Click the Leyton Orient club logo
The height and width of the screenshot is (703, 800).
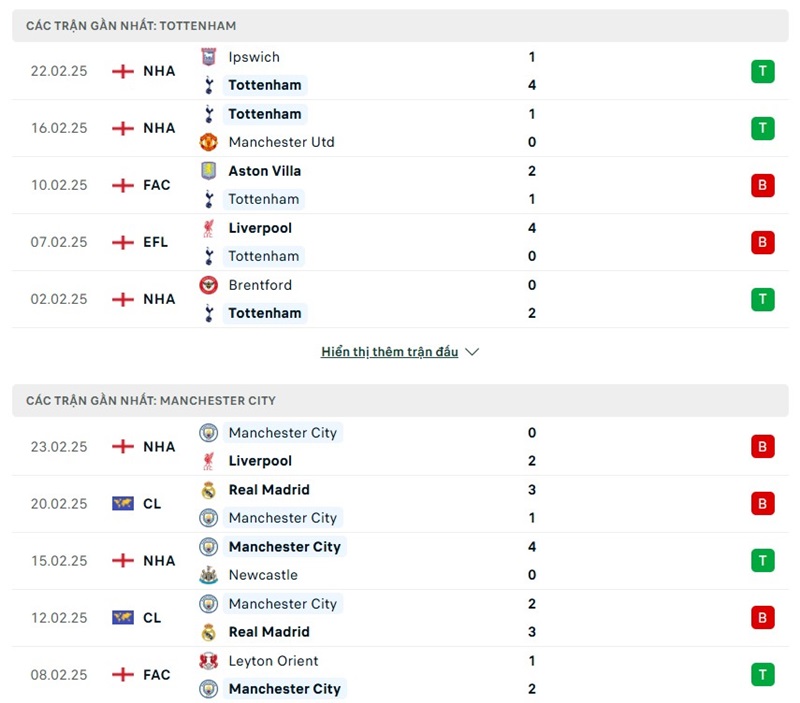(x=208, y=661)
